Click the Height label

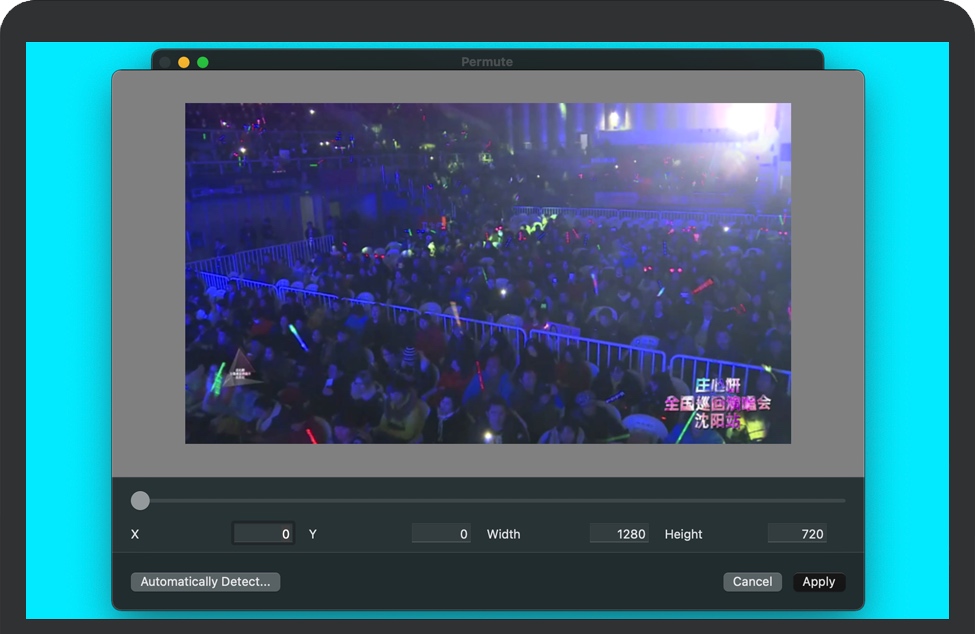(x=683, y=534)
